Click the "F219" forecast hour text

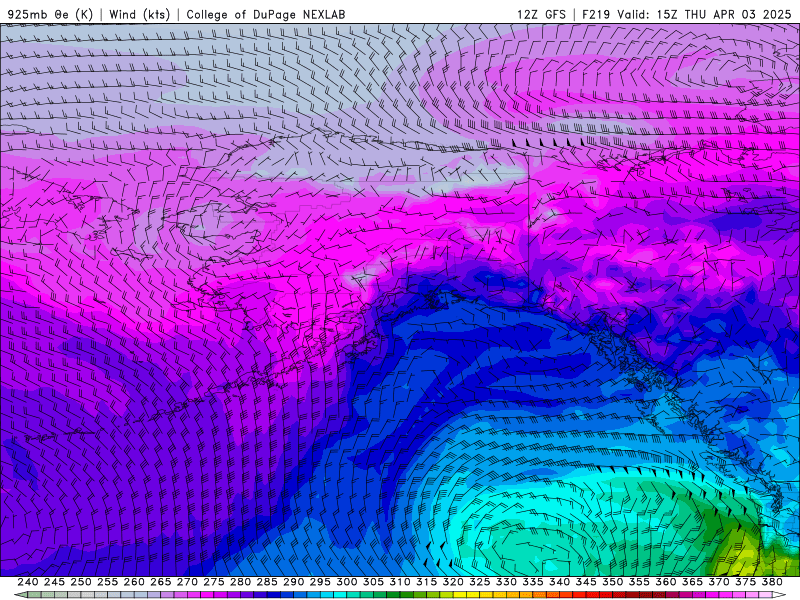597,14
